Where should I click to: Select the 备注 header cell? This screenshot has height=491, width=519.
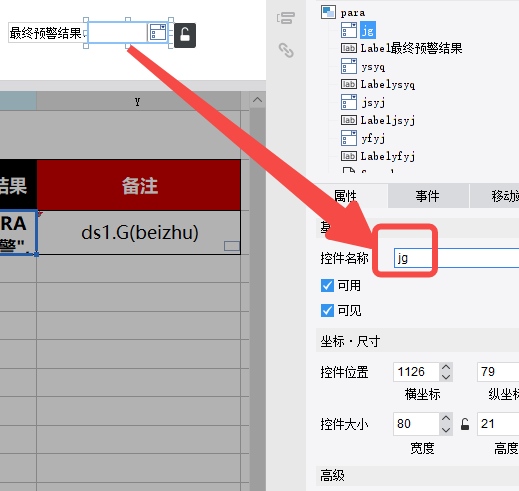coord(139,185)
